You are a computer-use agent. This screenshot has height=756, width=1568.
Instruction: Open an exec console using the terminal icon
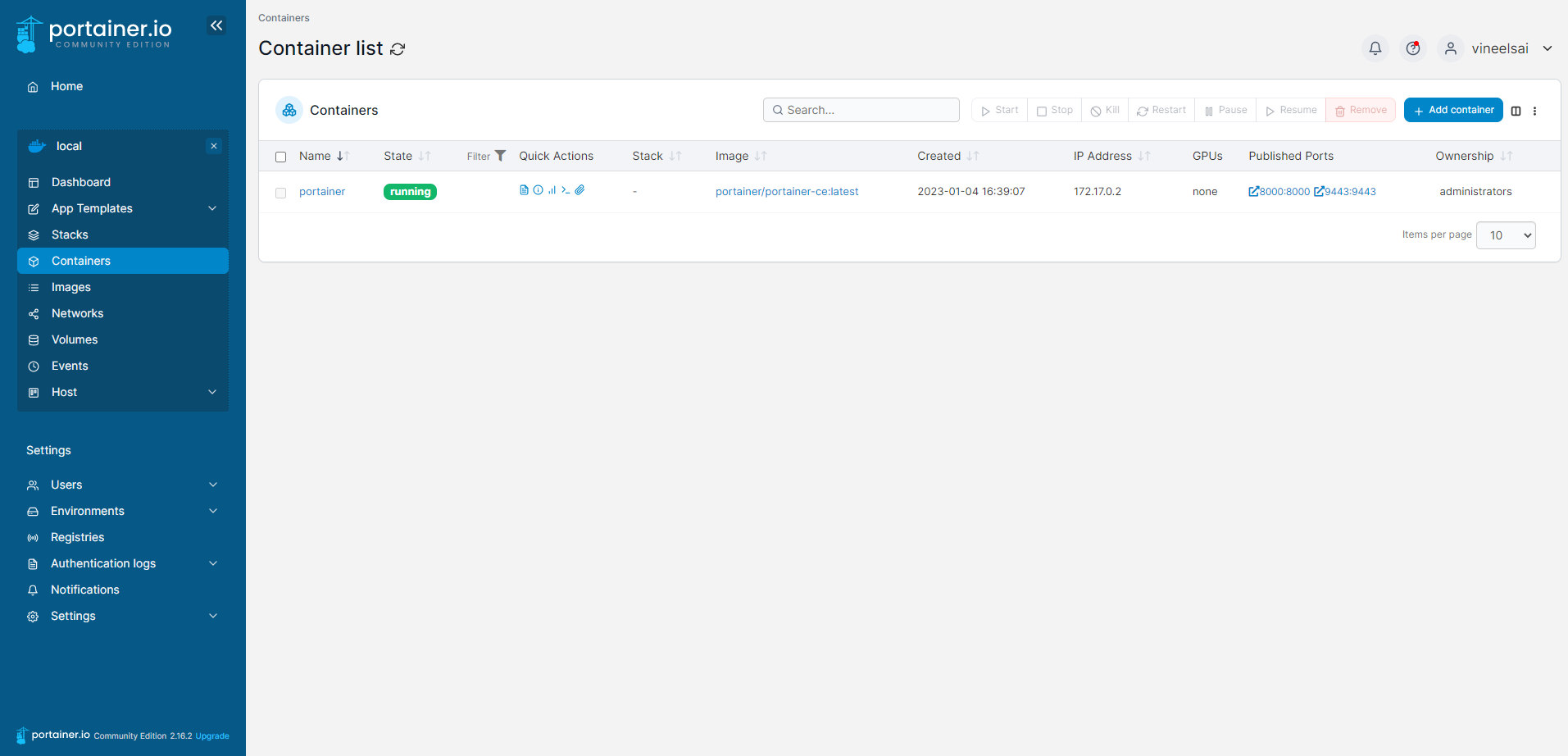coord(566,189)
